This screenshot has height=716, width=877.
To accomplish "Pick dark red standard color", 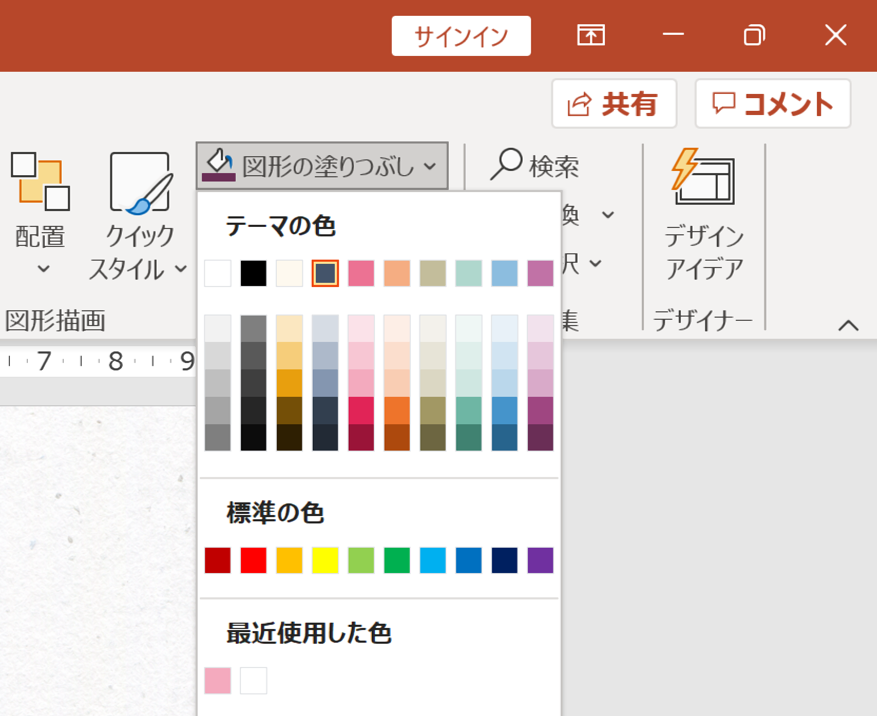I will pos(218,560).
